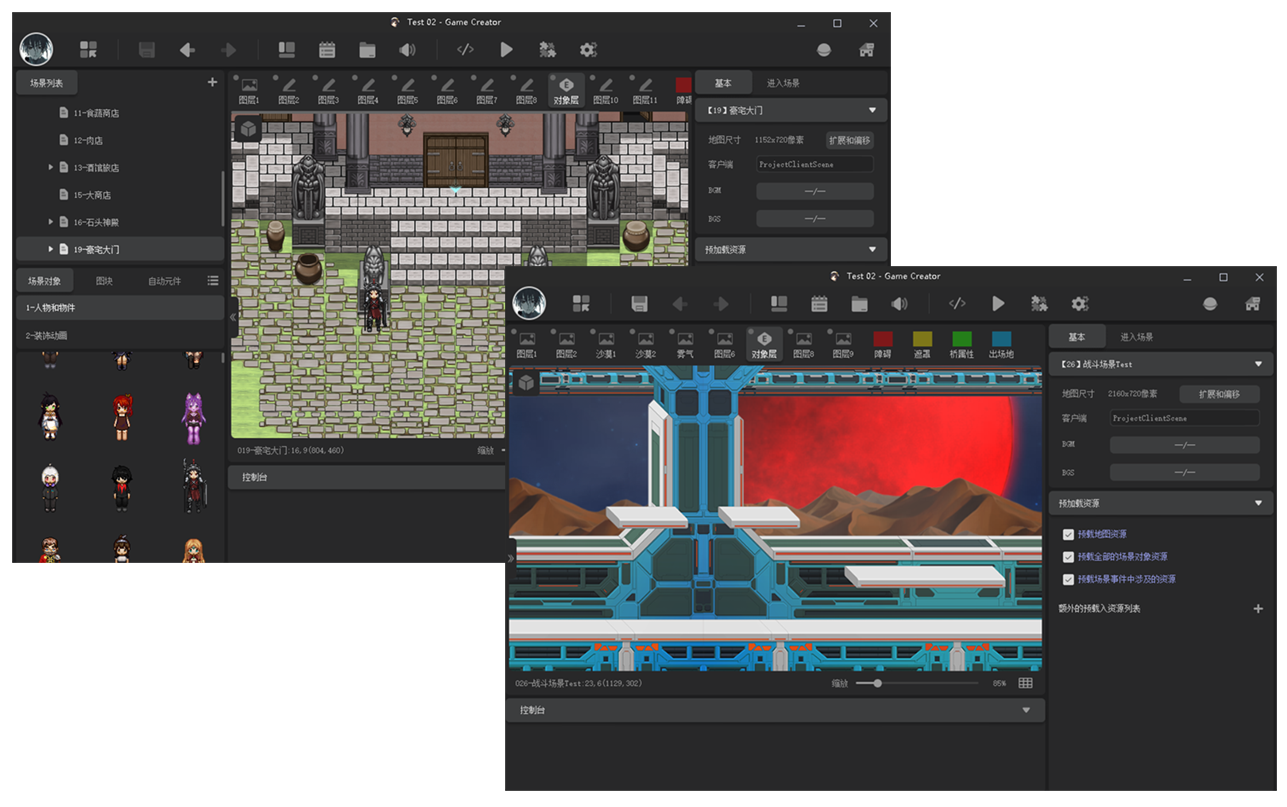Select the 基本 tab in front window
This screenshot has height=807, width=1287.
(x=1075, y=337)
